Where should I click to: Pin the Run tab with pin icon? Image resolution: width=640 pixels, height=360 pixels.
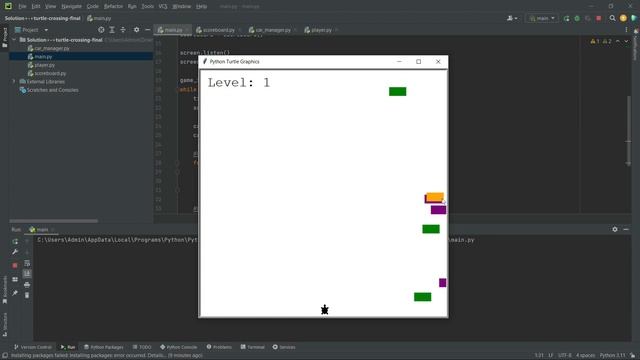click(15, 293)
